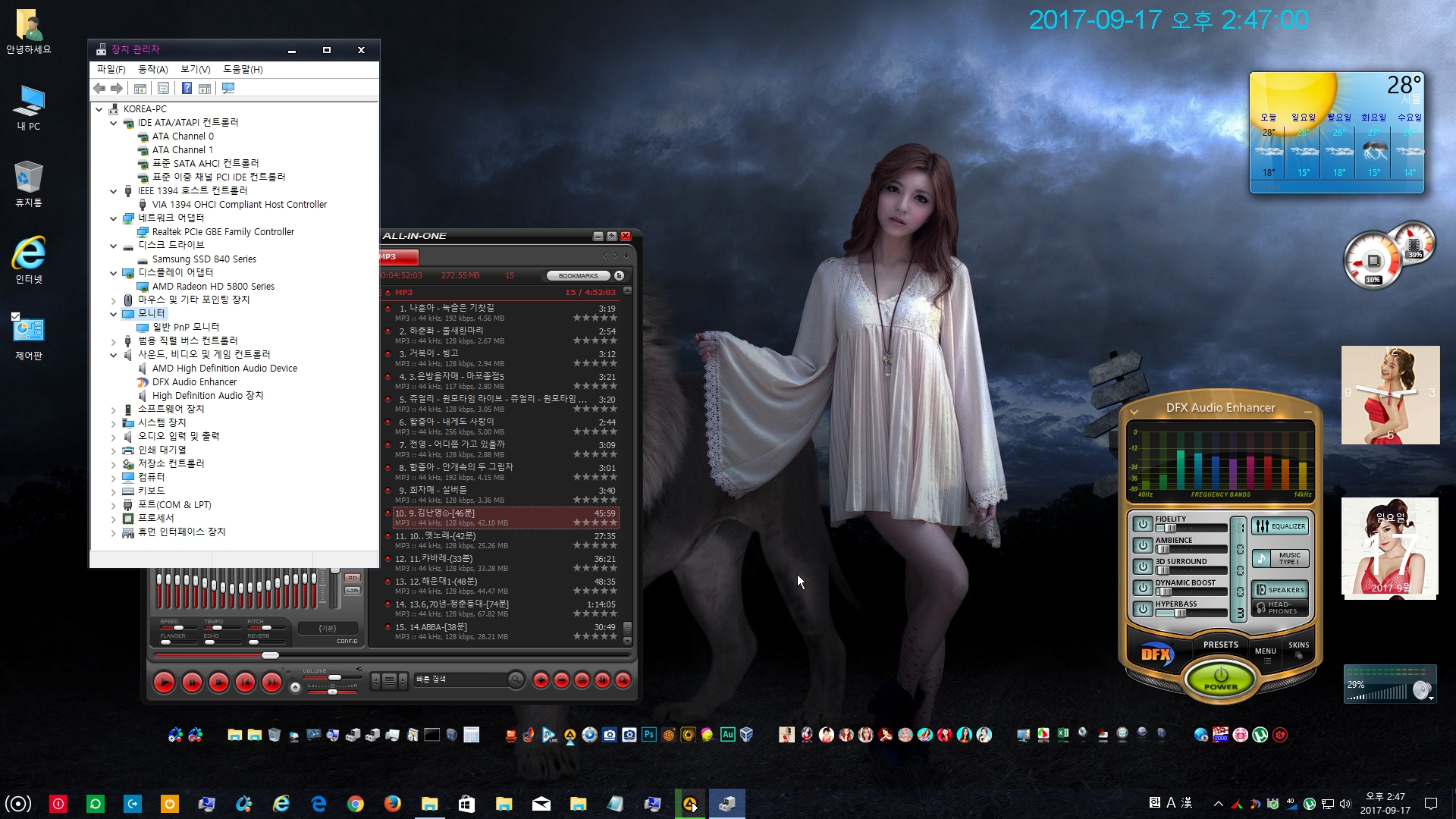Image resolution: width=1456 pixels, height=819 pixels.
Task: Open the 보기(V) menu in Device Manager
Action: [x=195, y=69]
